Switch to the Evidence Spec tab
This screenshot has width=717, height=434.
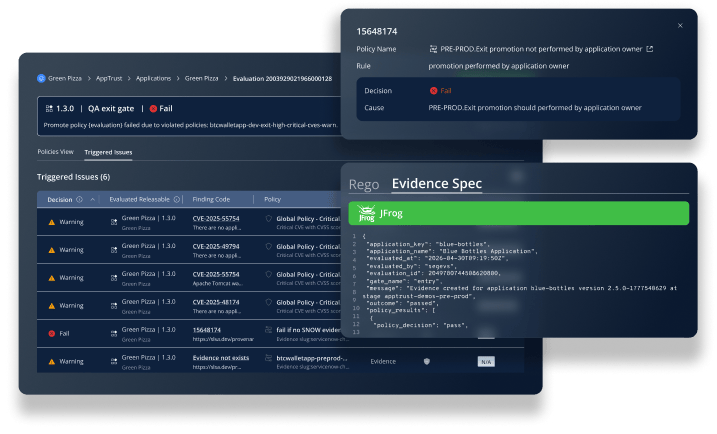tap(437, 183)
